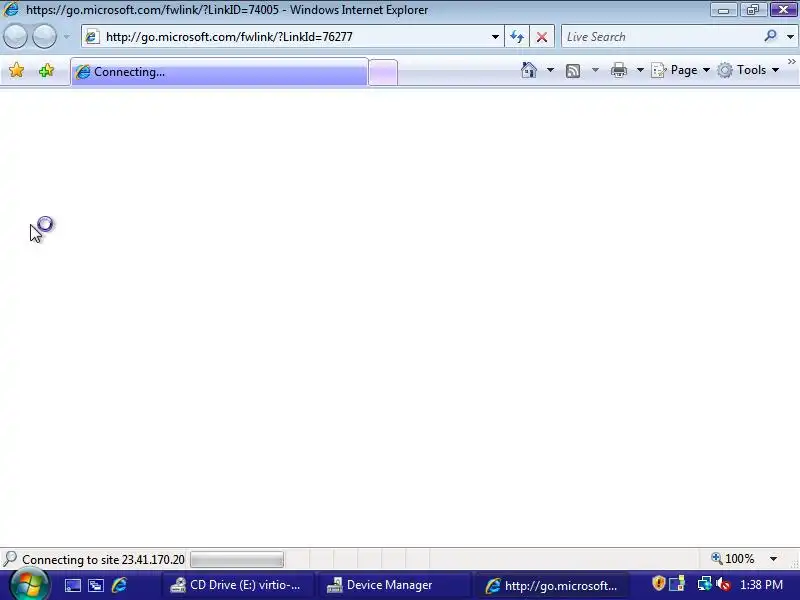
Task: Click Add to Favorites icon
Action: [46, 70]
